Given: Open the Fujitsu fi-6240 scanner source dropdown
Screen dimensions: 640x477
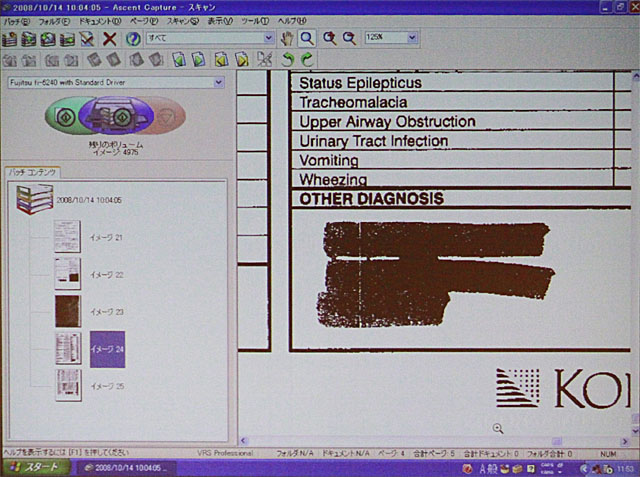Looking at the screenshot, I should (219, 82).
